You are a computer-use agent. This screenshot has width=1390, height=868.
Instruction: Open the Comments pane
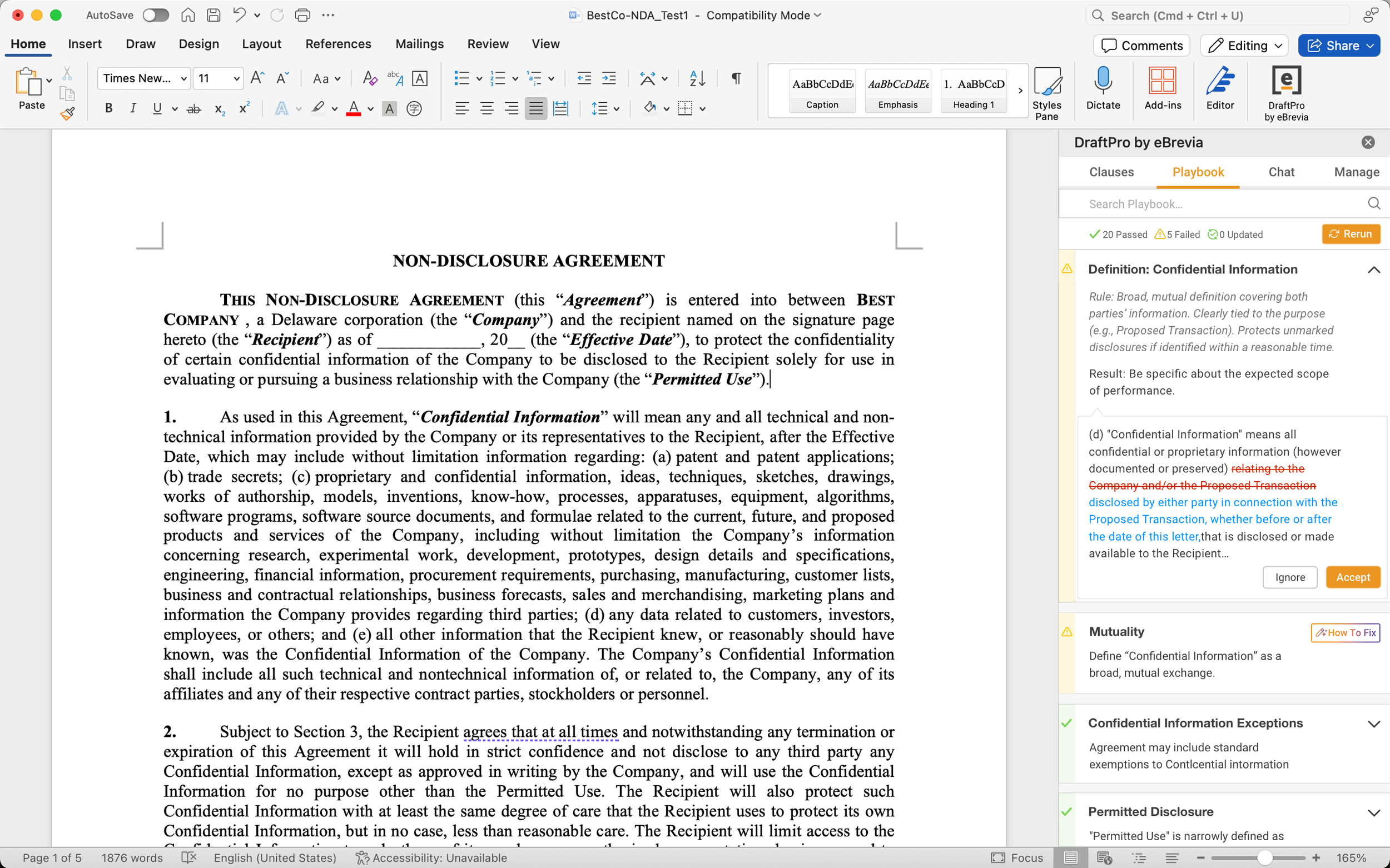click(x=1141, y=46)
